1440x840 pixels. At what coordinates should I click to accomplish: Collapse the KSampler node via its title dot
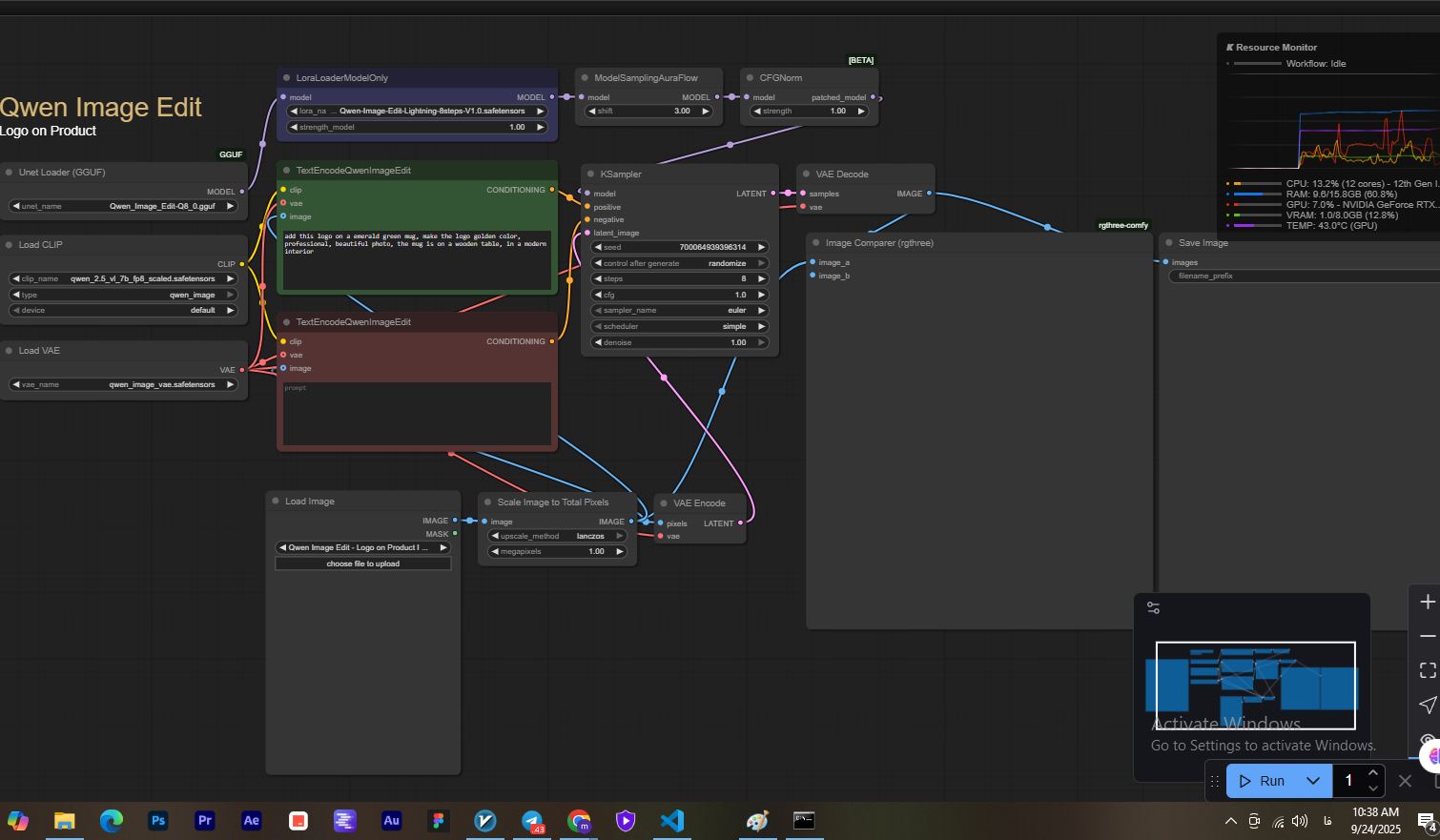(x=591, y=174)
